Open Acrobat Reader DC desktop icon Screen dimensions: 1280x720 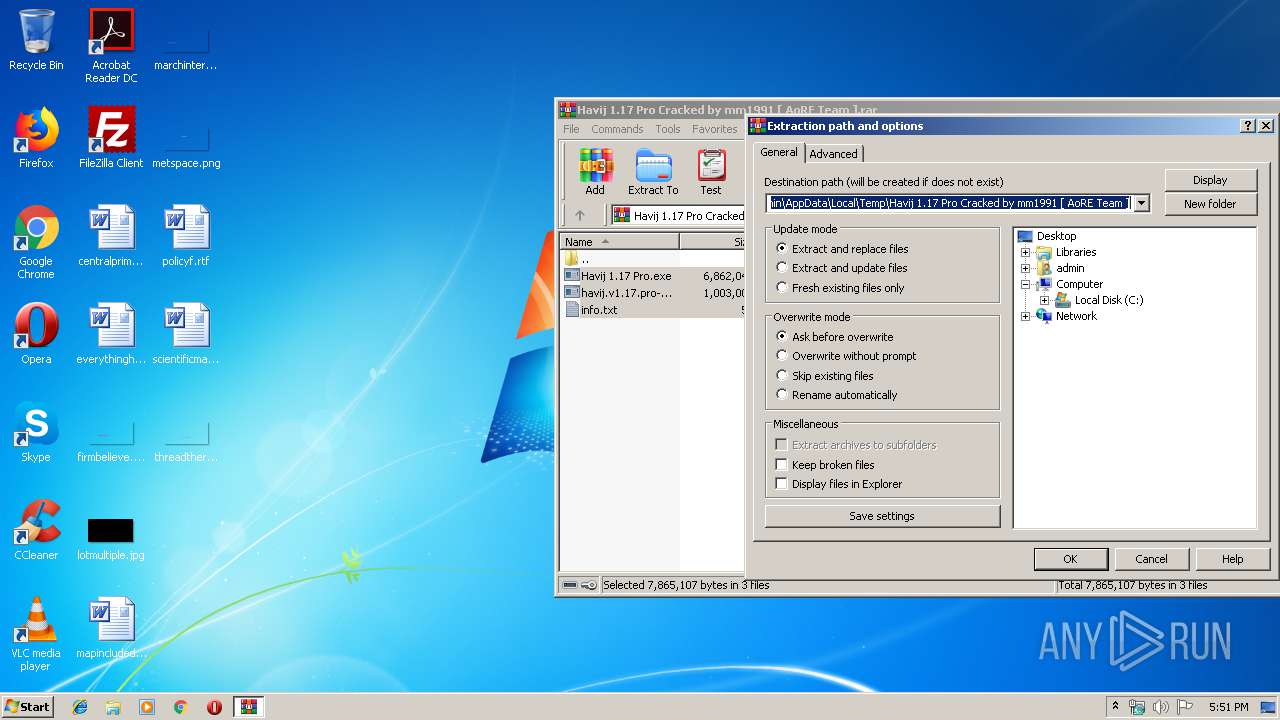coord(111,46)
